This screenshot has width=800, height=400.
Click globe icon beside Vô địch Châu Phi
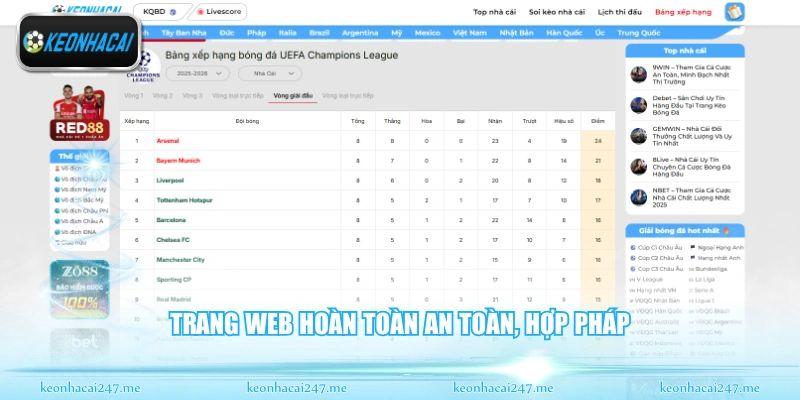click(57, 211)
